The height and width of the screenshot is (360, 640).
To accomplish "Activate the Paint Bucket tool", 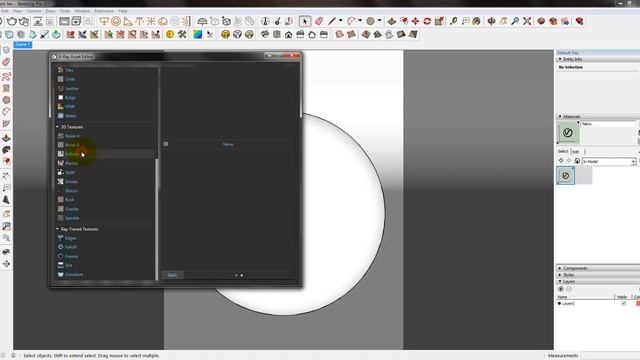I will pos(476,21).
